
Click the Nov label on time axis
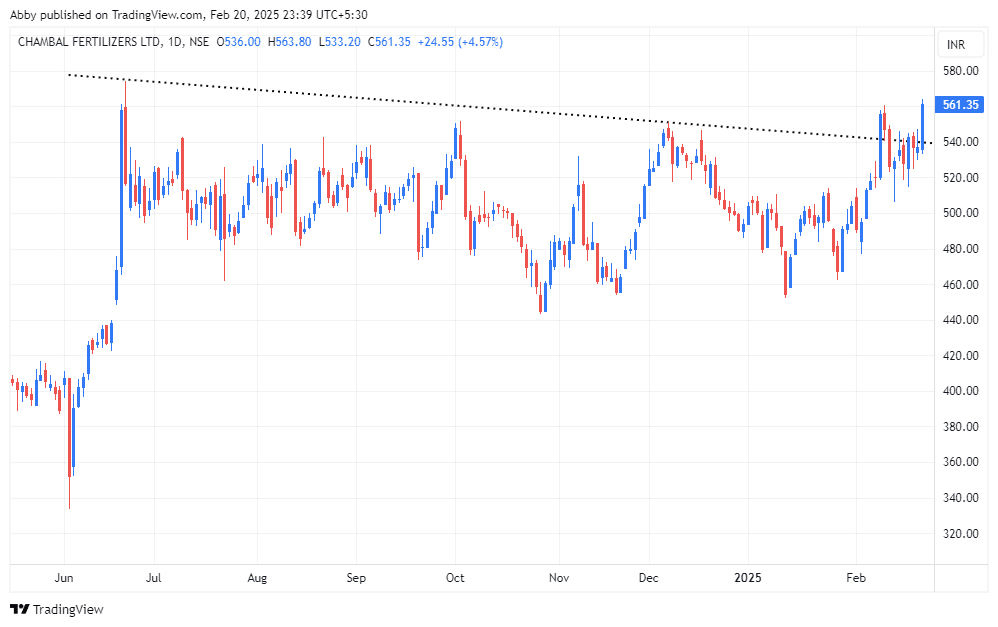(559, 578)
